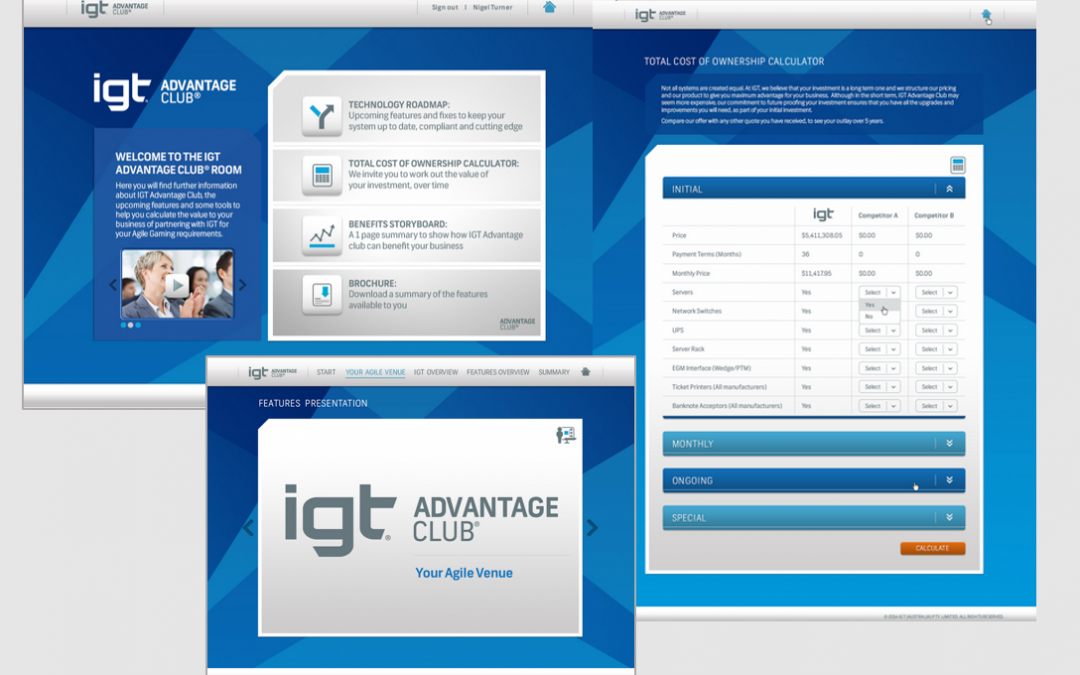Open Competitor B EGM Interface dropdown
The image size is (1080, 675).
[x=936, y=368]
